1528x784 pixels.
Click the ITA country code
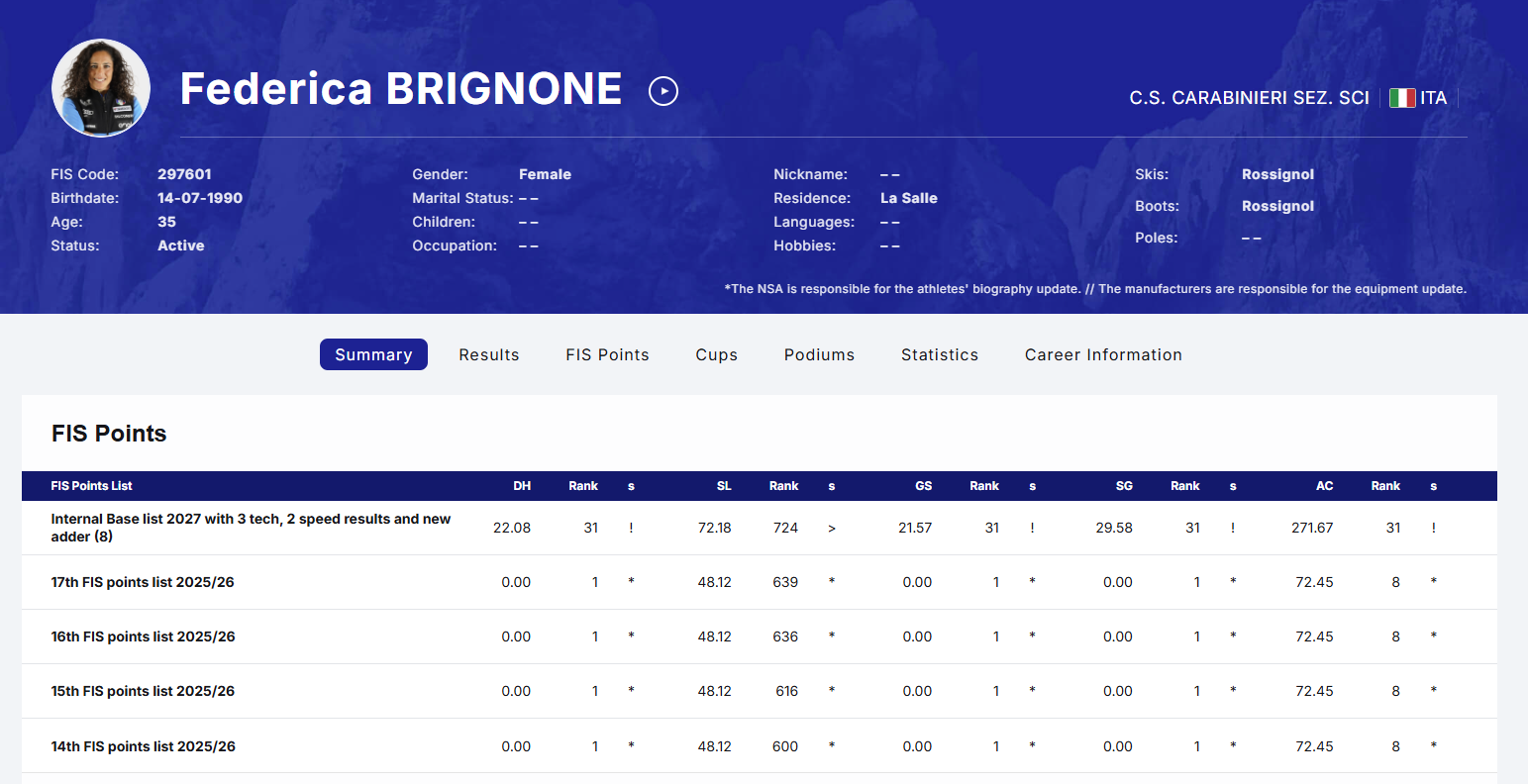point(1433,98)
